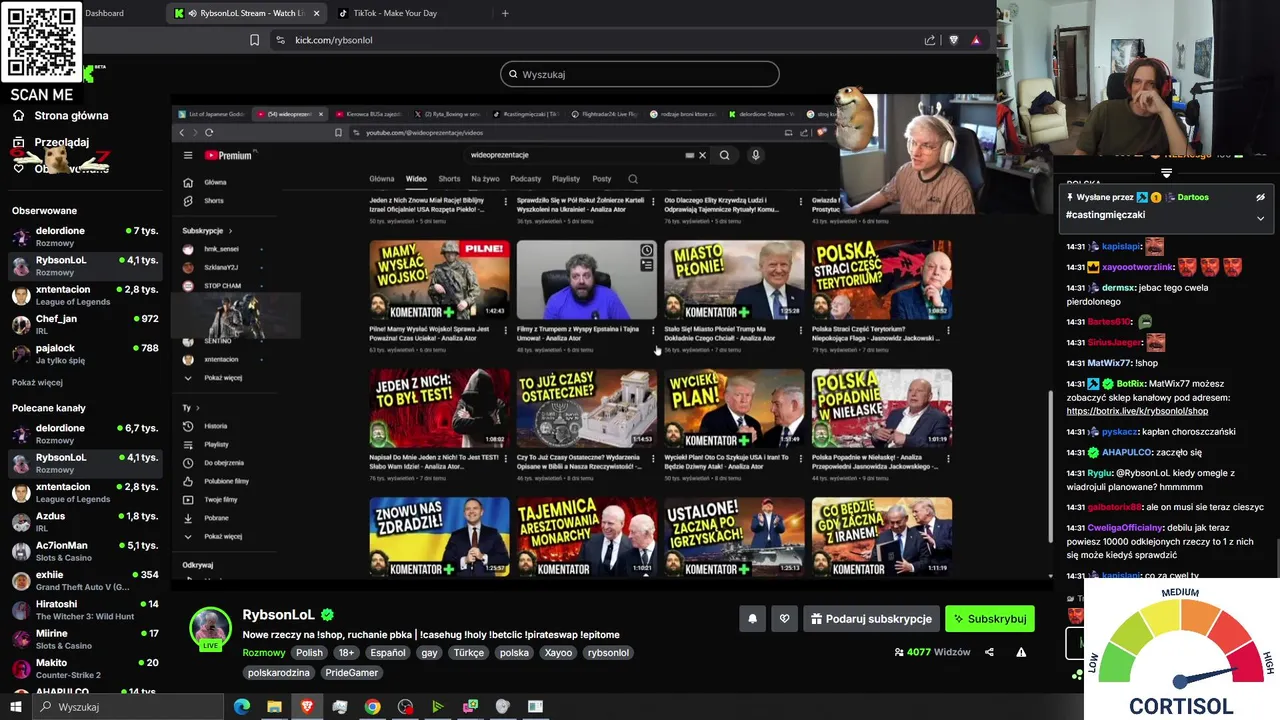Open Azdus recommended channel
1280x720 pixels.
click(85, 521)
